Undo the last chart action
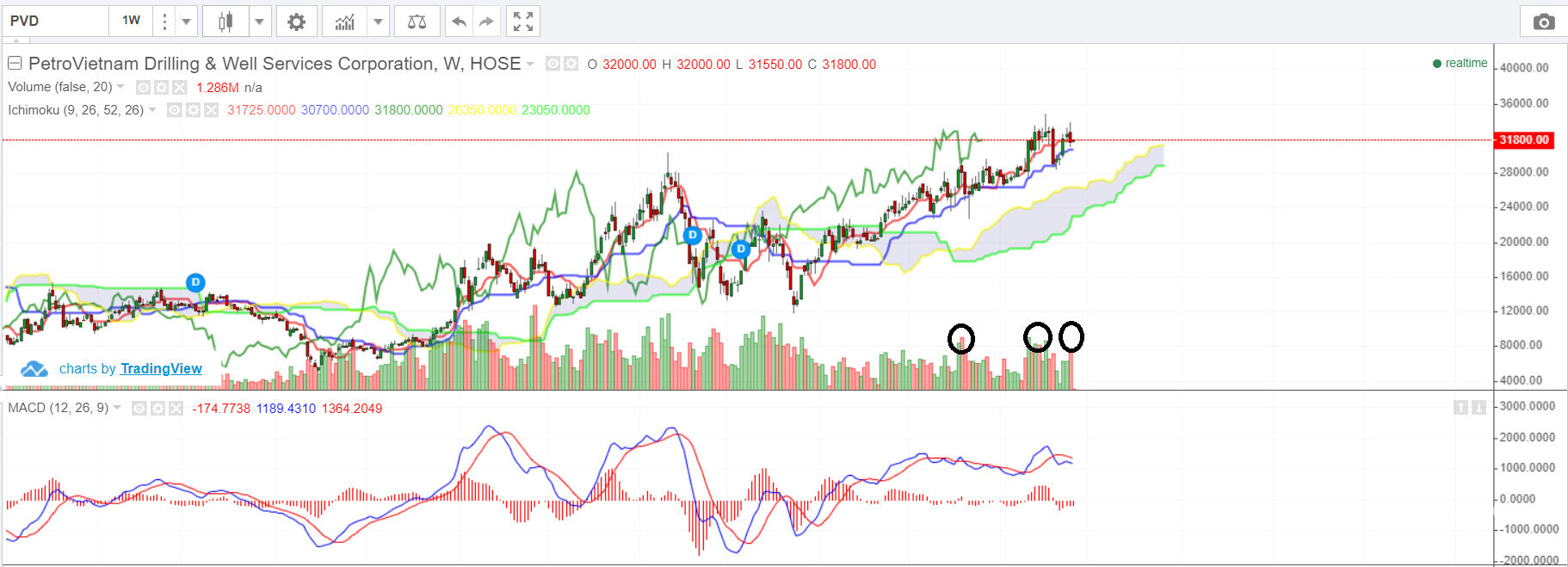 [x=459, y=22]
